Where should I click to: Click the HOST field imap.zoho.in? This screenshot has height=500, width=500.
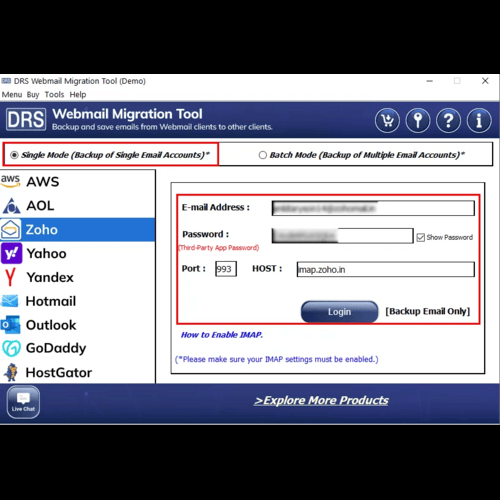pos(386,269)
